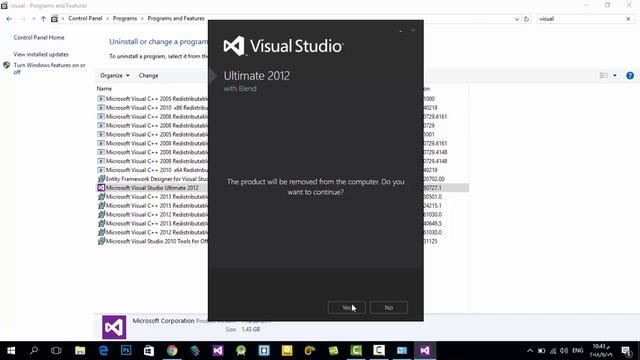Click the Control Panel breadcrumb

[x=85, y=18]
